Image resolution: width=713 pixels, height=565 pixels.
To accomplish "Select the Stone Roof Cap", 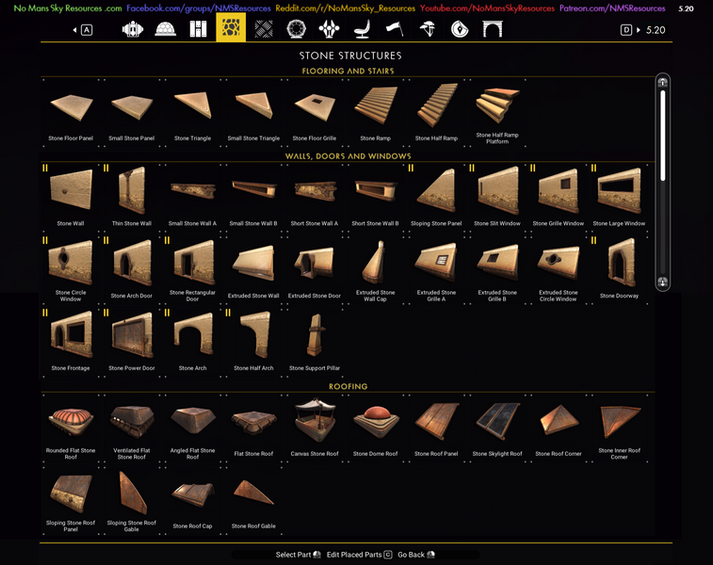I will (x=193, y=500).
